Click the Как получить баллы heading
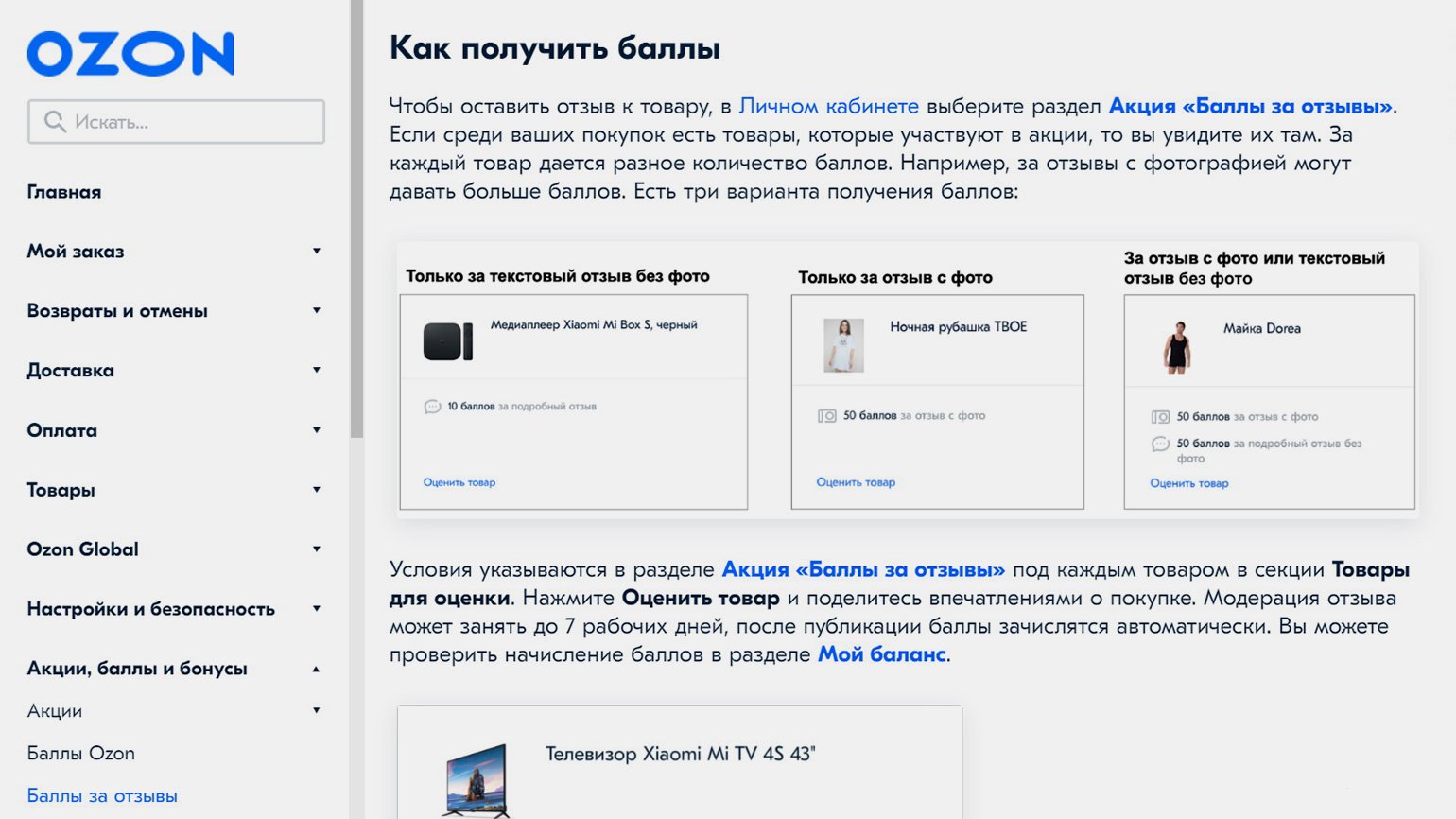Viewport: 1456px width, 819px height. [555, 48]
